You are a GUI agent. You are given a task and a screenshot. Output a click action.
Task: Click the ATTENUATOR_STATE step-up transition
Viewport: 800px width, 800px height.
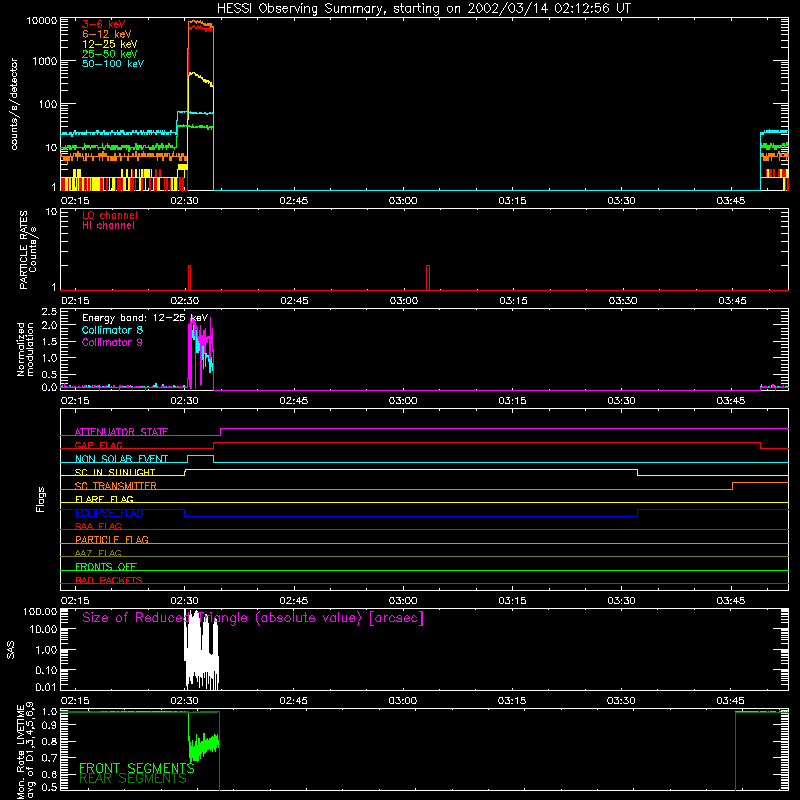220,432
